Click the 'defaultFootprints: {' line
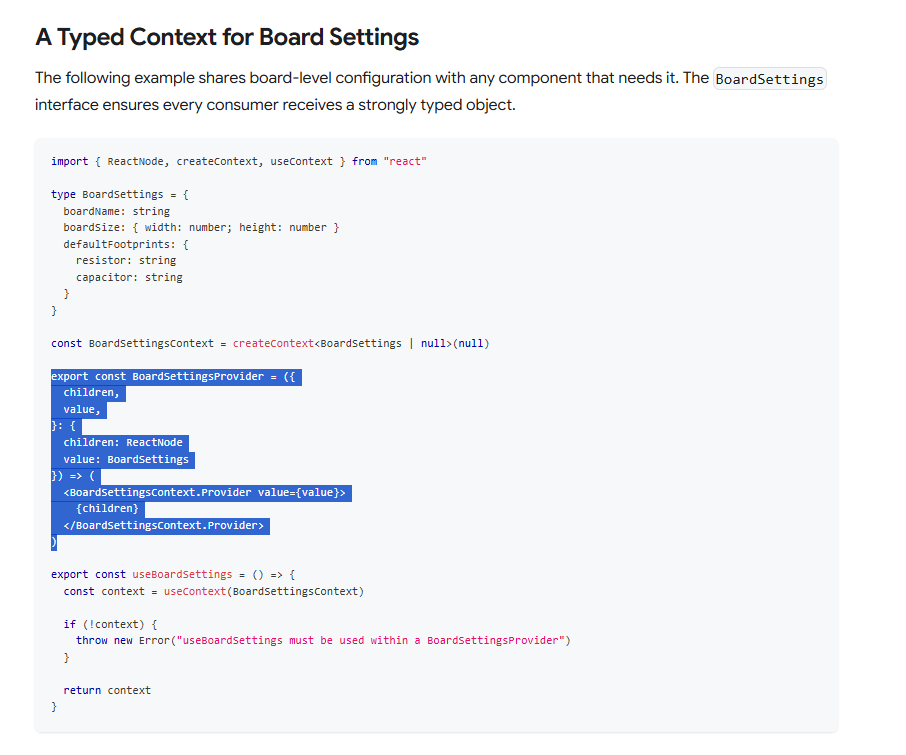Viewport: 906px width, 755px height. point(126,244)
